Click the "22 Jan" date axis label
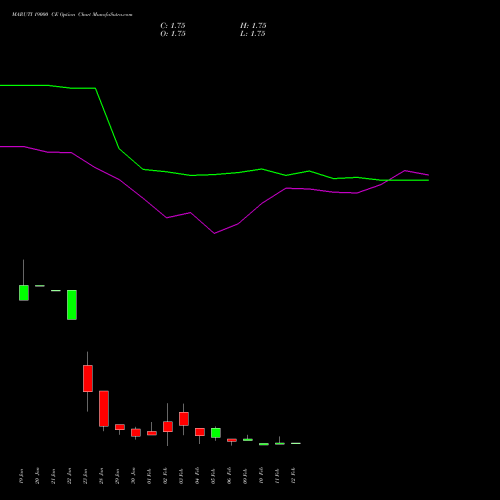 70,476
